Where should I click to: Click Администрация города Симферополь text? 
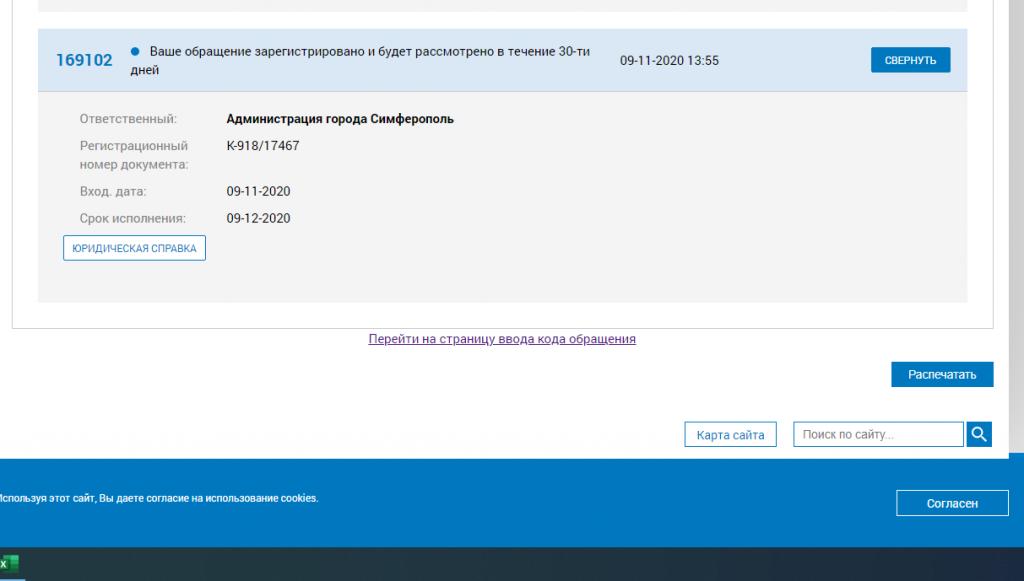coord(340,119)
